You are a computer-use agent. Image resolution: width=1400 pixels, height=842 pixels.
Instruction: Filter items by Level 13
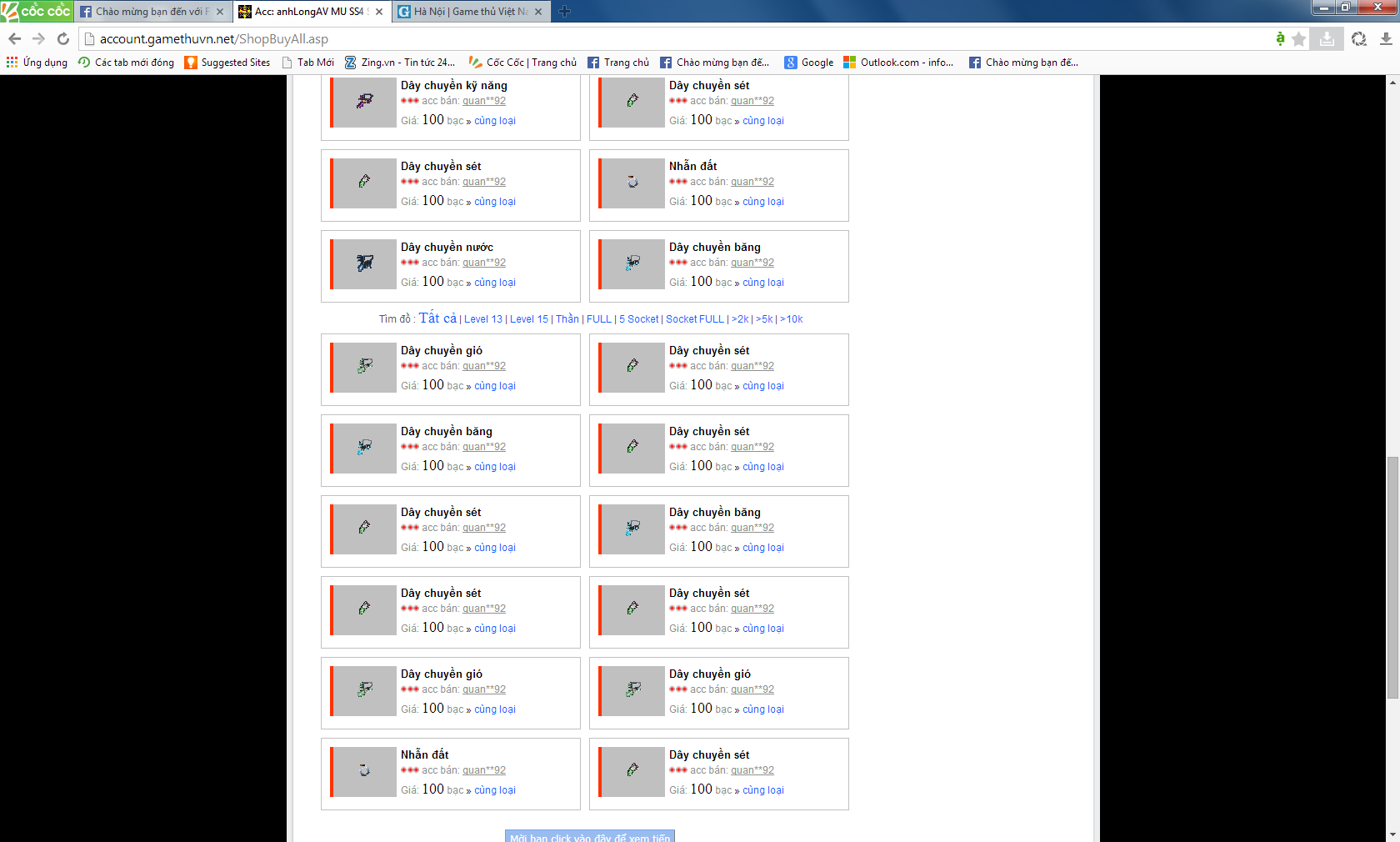coord(483,319)
